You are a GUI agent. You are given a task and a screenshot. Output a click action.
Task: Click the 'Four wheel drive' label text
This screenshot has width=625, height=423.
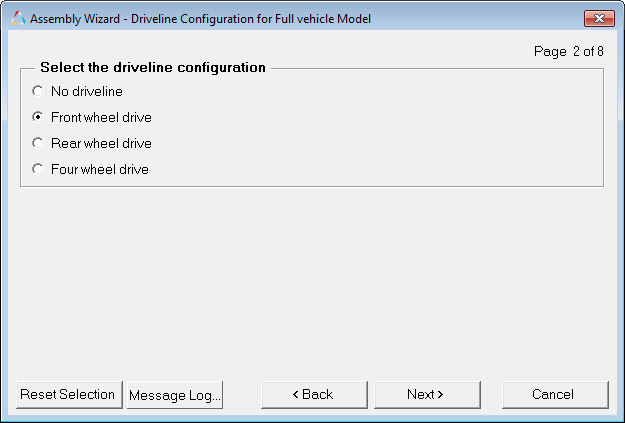point(99,169)
